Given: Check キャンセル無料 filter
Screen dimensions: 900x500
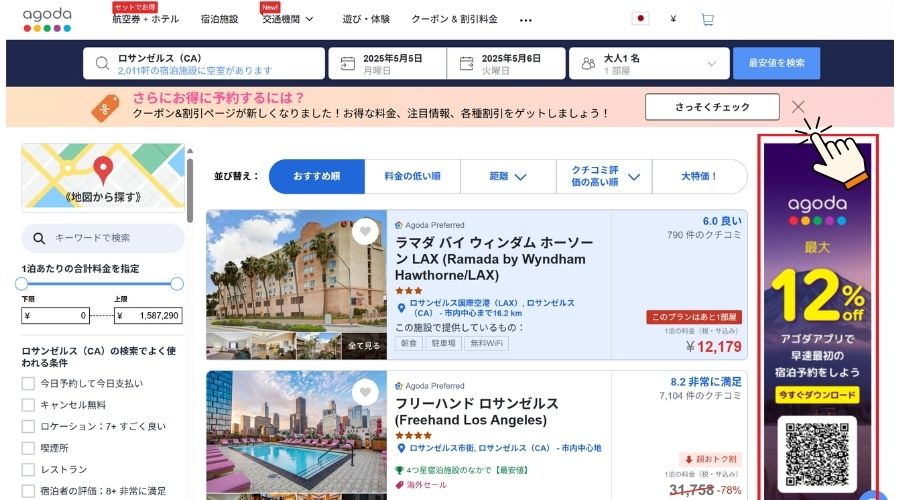Looking at the screenshot, I should click(28, 405).
